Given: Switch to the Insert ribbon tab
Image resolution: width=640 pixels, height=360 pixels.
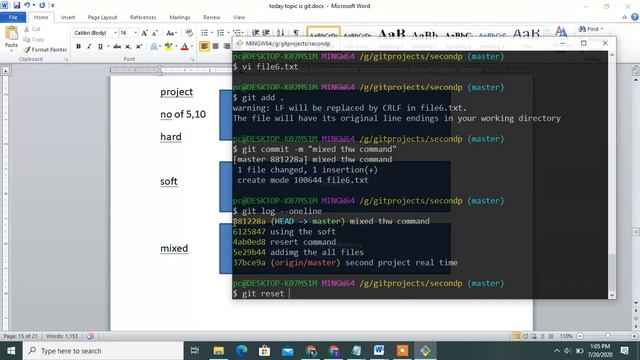Looking at the screenshot, I should [x=68, y=17].
